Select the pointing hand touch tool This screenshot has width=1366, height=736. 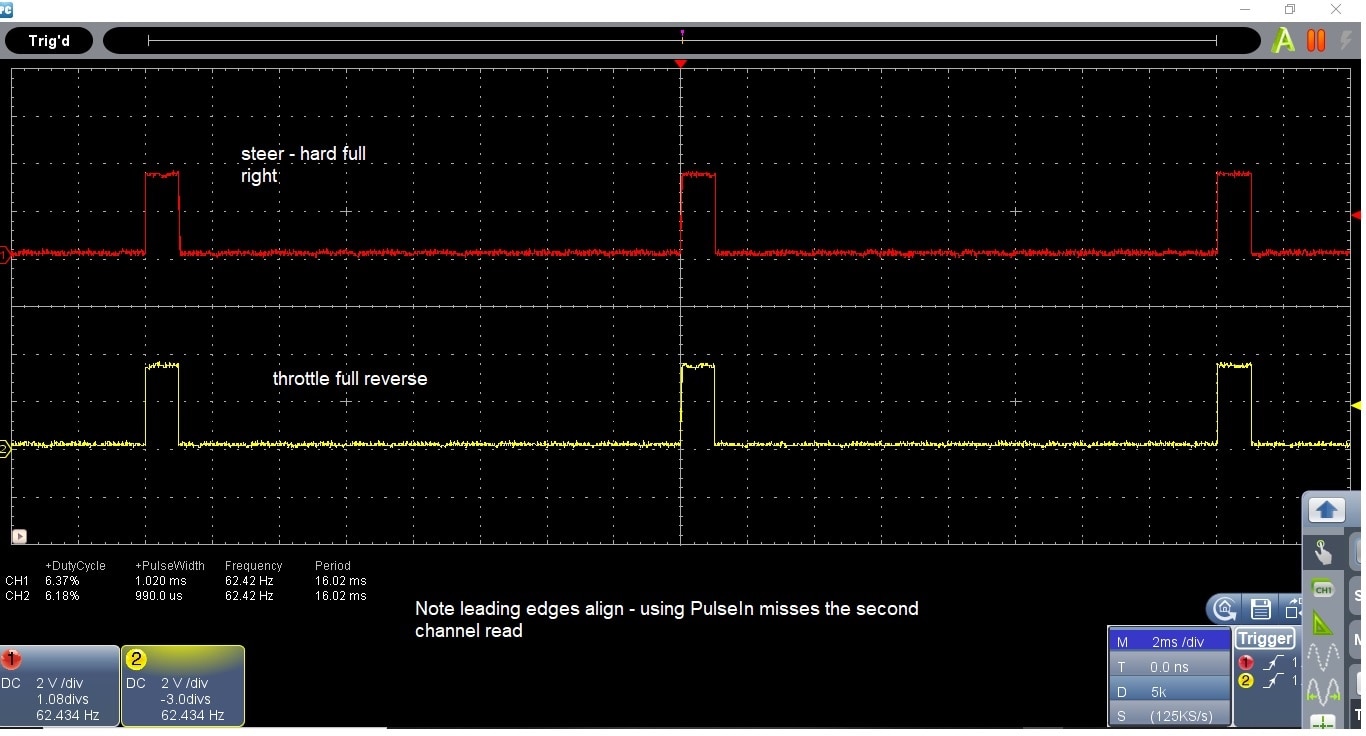(1323, 552)
